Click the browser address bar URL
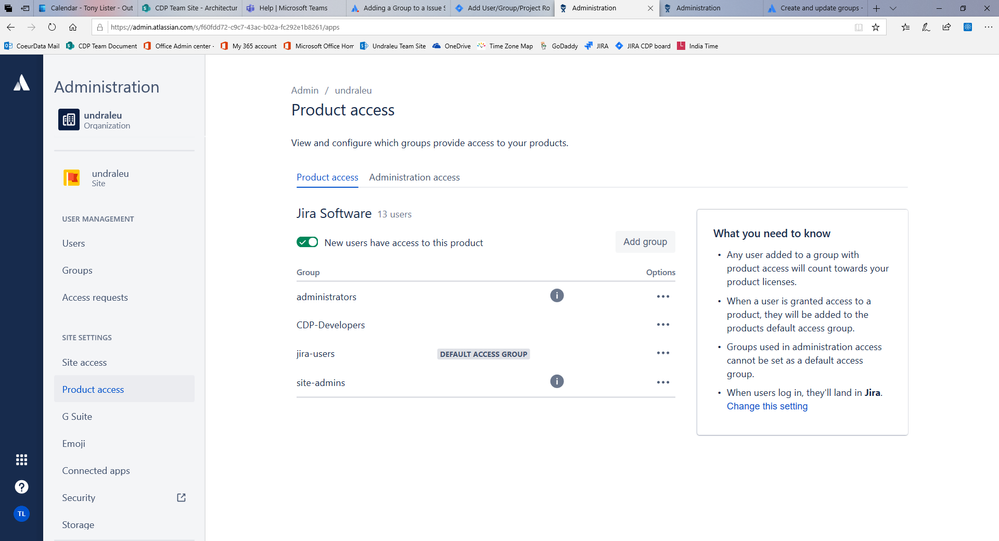Screen dimensions: 999x541 [x=224, y=27]
